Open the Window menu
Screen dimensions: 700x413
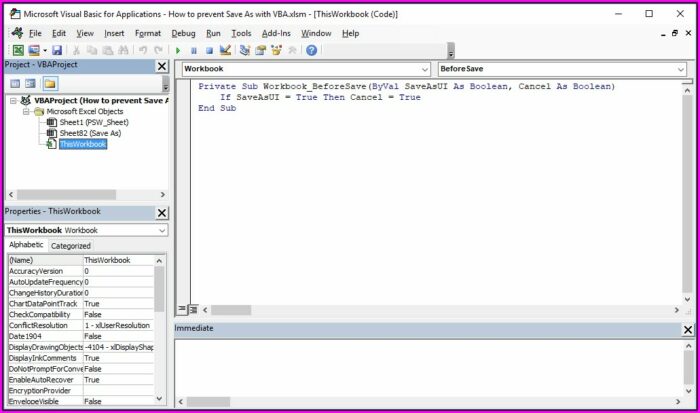pyautogui.click(x=316, y=33)
